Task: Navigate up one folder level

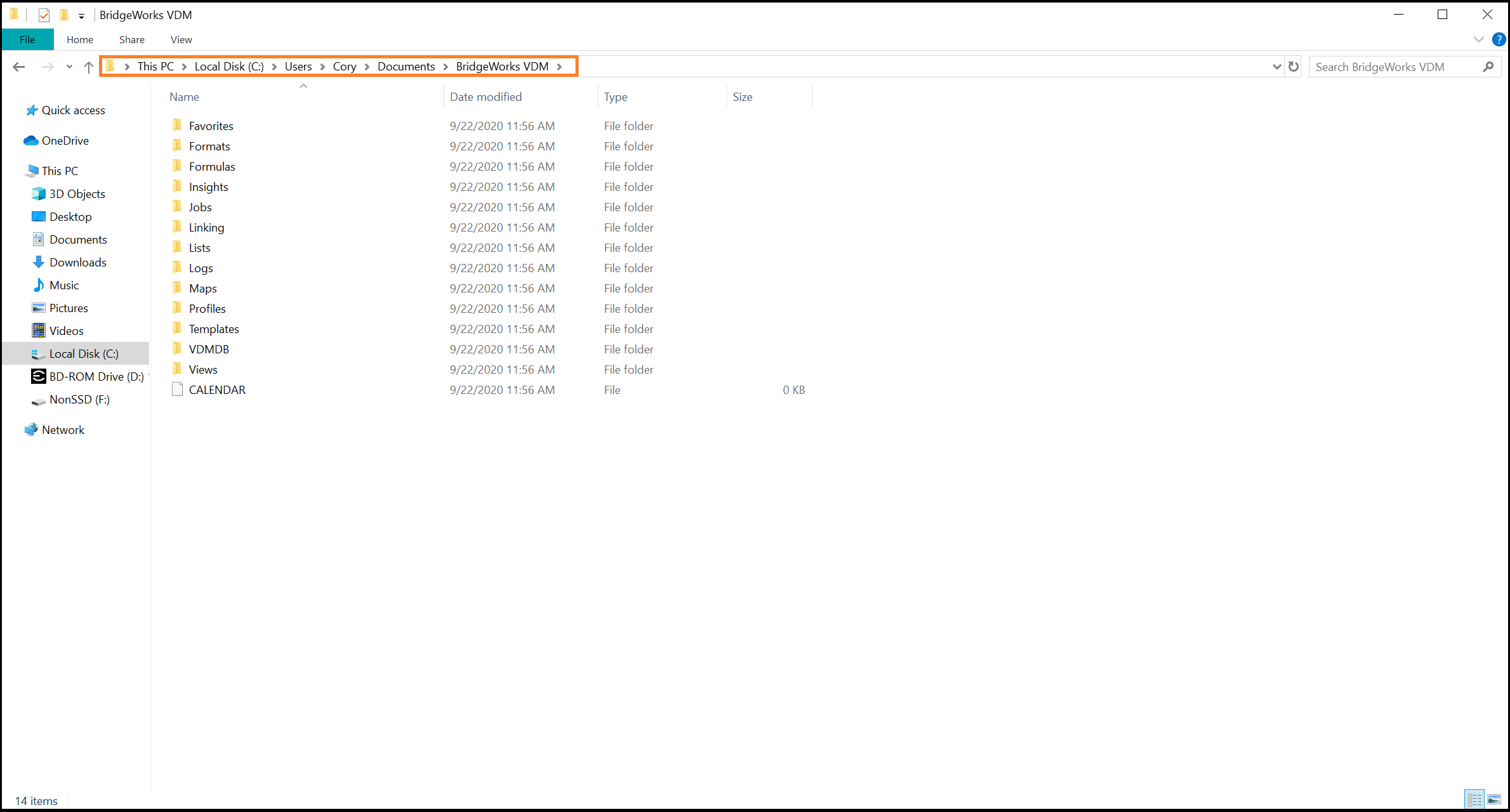Action: [88, 67]
